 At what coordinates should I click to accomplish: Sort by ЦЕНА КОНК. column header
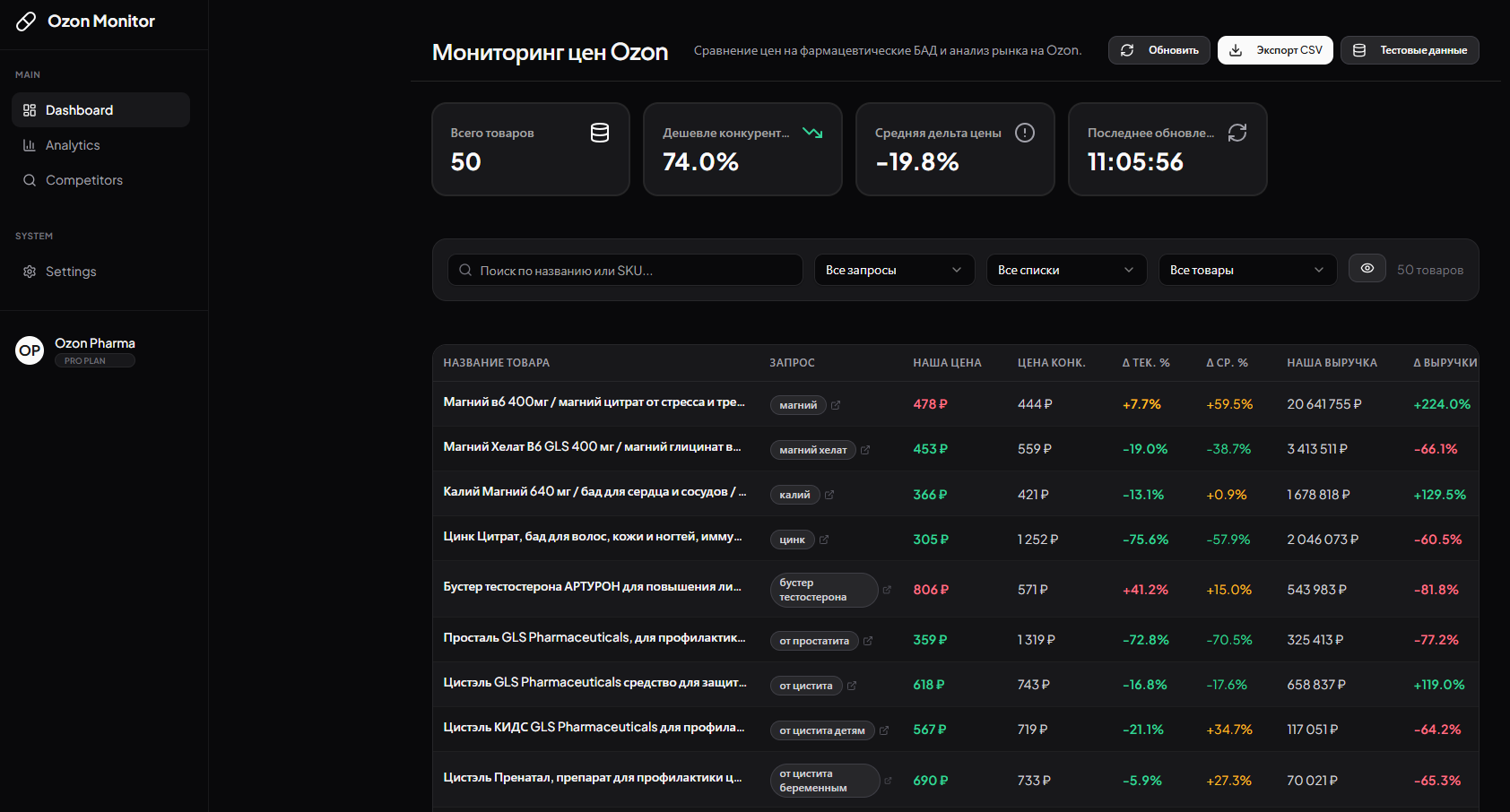1052,363
